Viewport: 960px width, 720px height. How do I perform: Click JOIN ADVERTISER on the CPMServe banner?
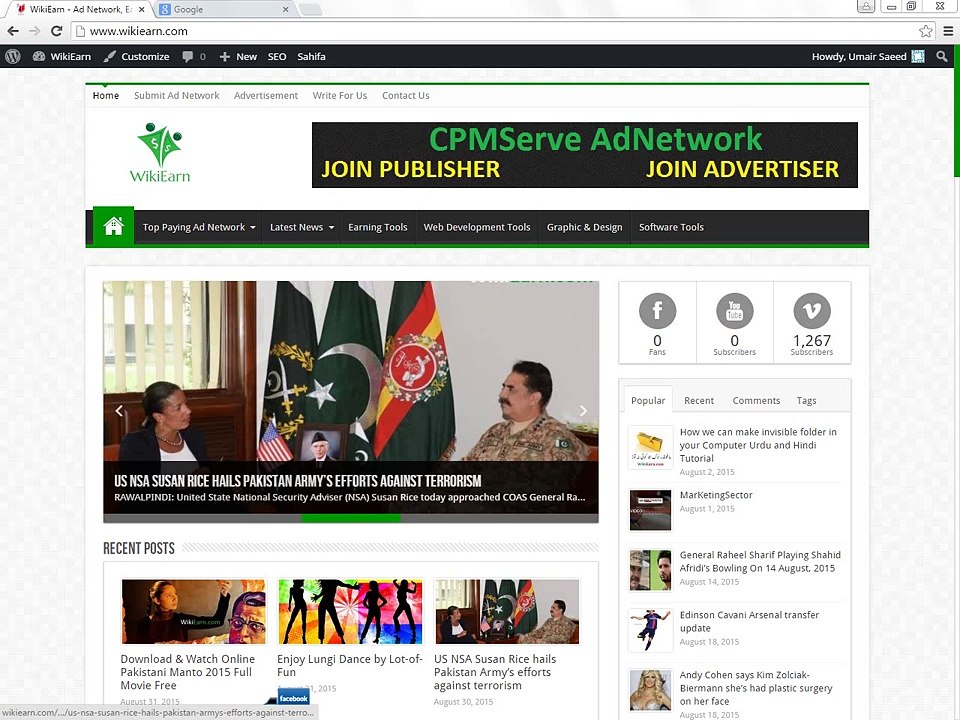[x=742, y=169]
